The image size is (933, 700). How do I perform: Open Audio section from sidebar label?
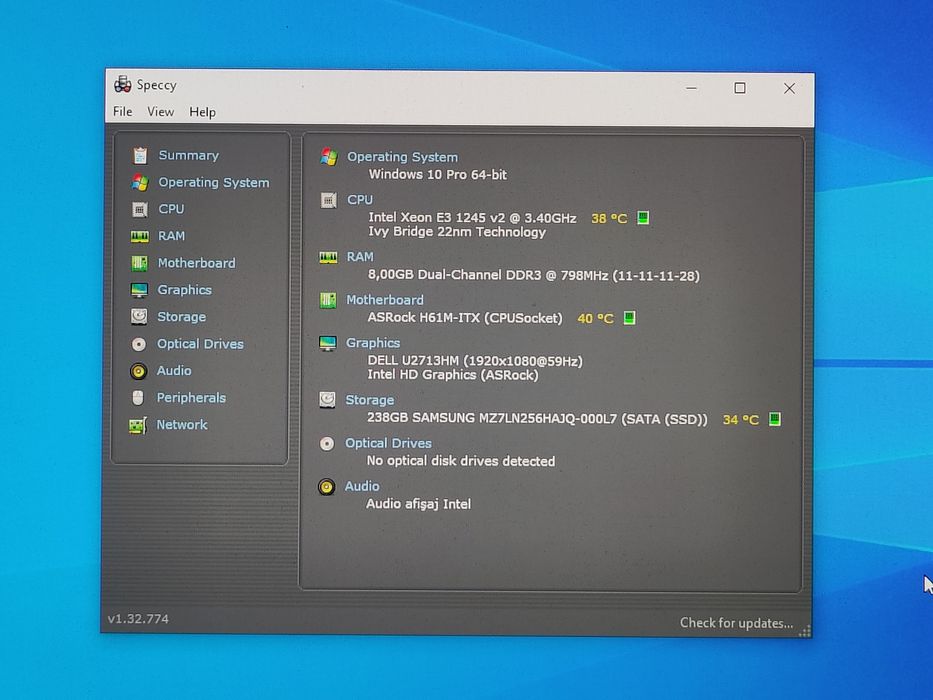(174, 371)
